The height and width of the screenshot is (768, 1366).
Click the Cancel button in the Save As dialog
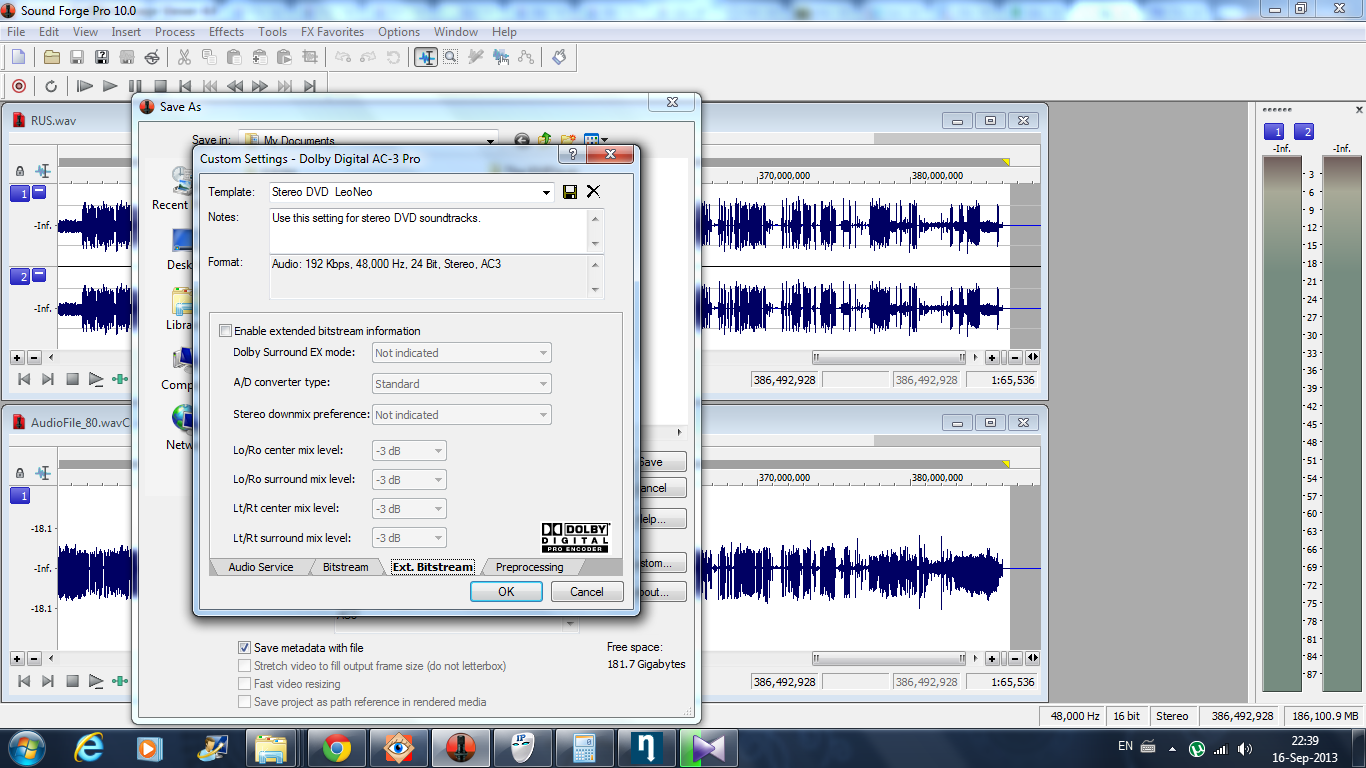click(x=661, y=488)
